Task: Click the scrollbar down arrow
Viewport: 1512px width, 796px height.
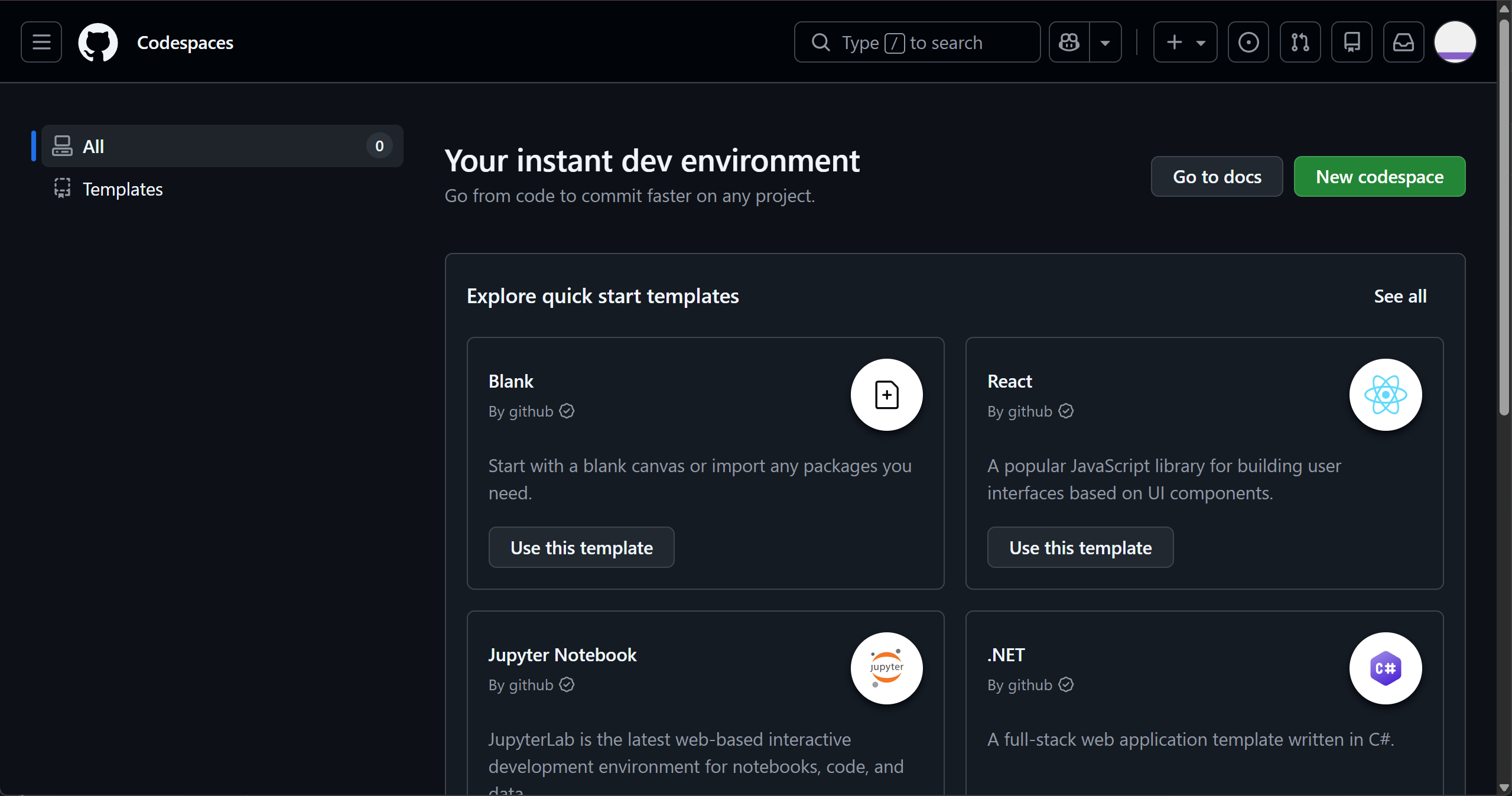Action: 1504,788
